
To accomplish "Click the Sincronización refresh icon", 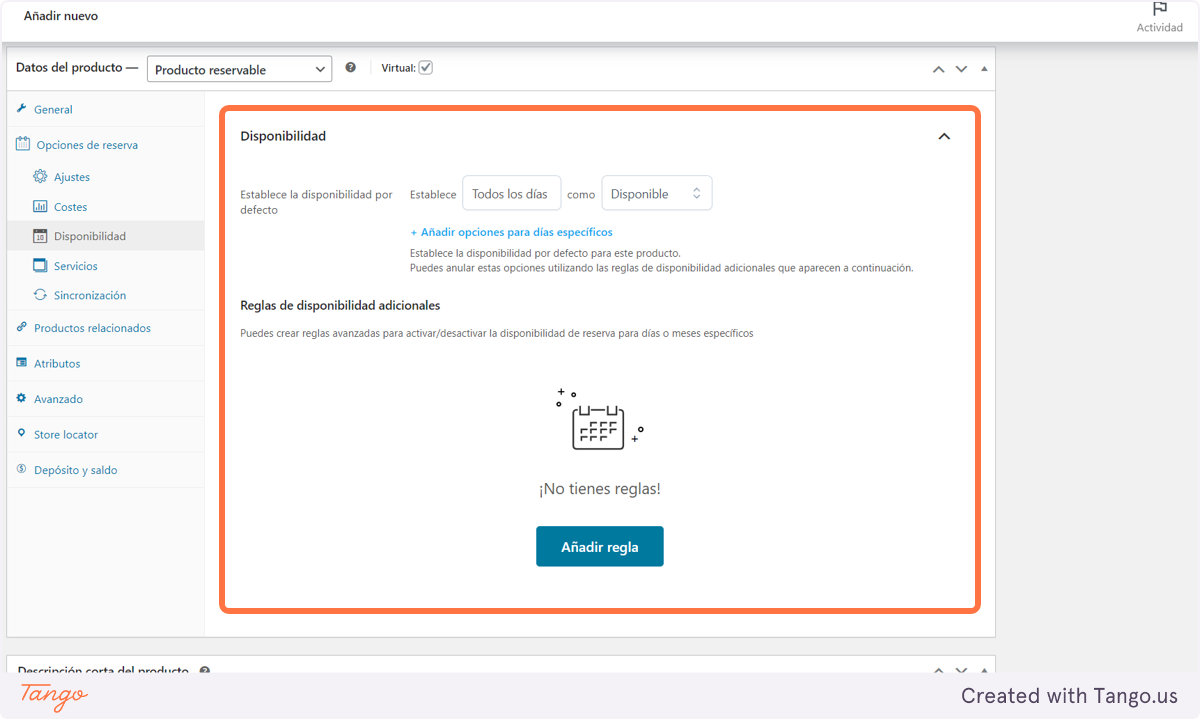I will (40, 295).
